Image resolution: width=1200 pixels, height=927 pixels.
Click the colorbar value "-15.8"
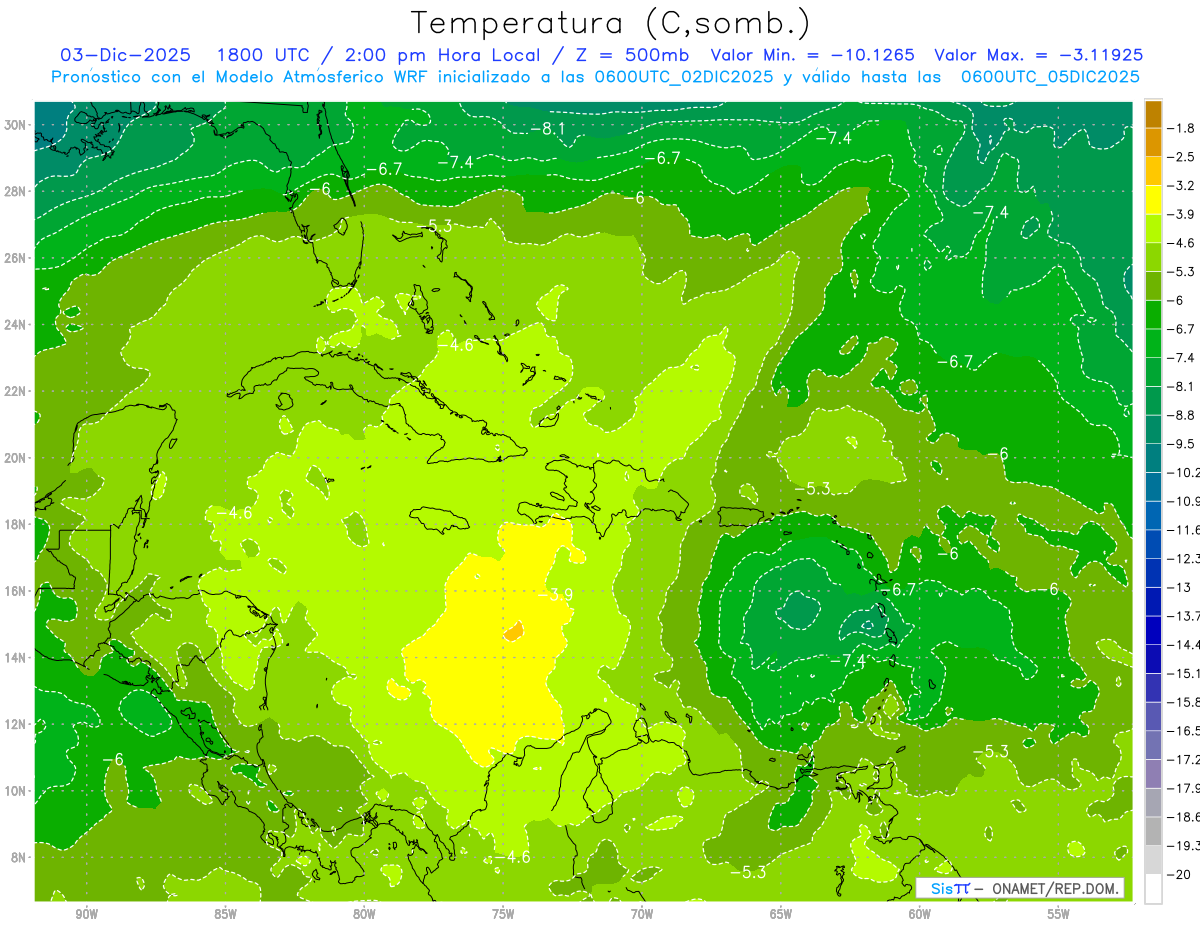pos(1184,702)
